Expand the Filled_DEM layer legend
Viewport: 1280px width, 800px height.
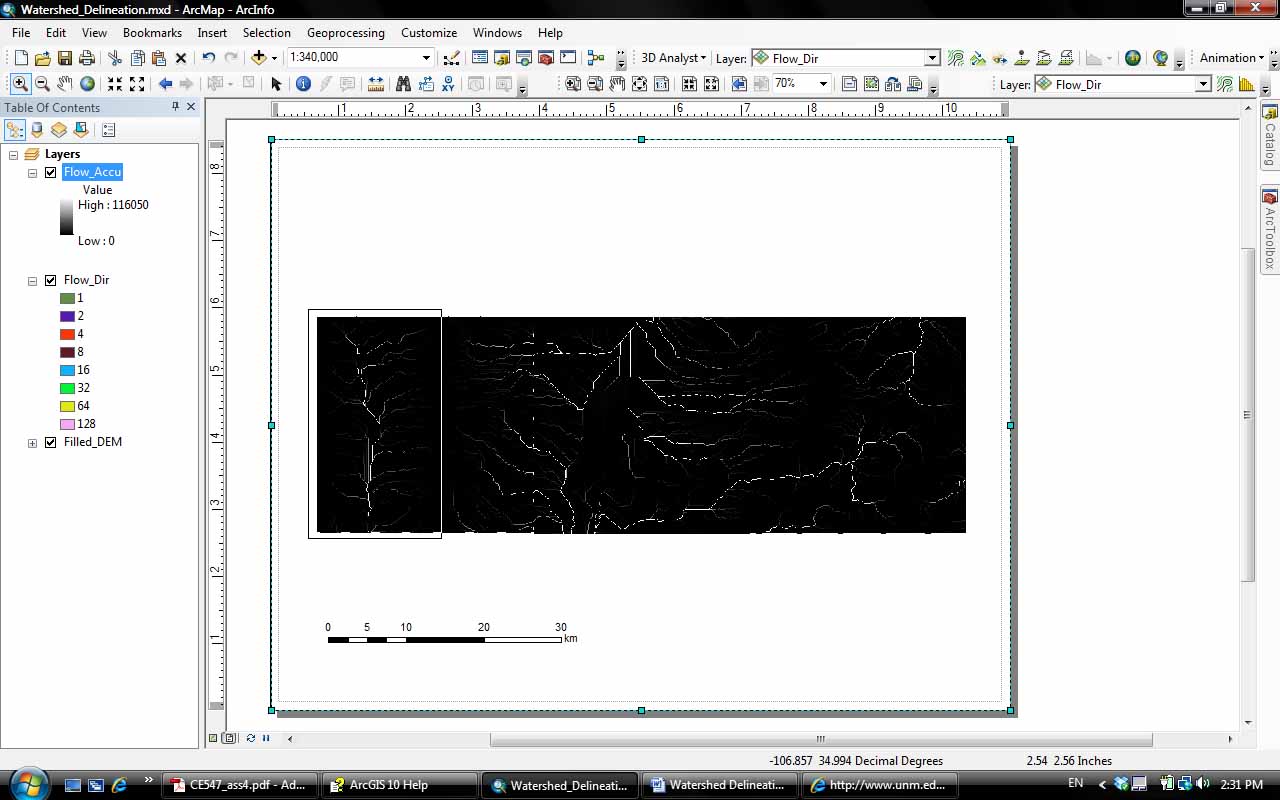pyautogui.click(x=32, y=442)
